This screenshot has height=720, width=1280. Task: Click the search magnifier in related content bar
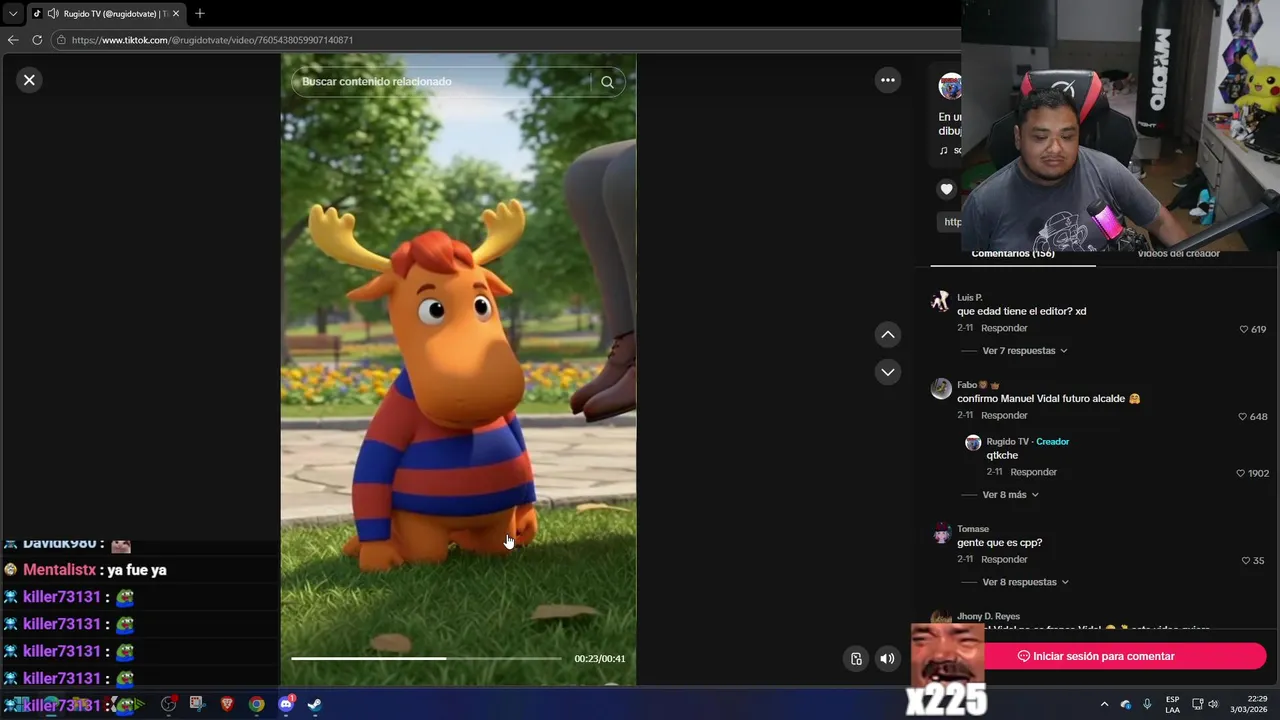[607, 82]
